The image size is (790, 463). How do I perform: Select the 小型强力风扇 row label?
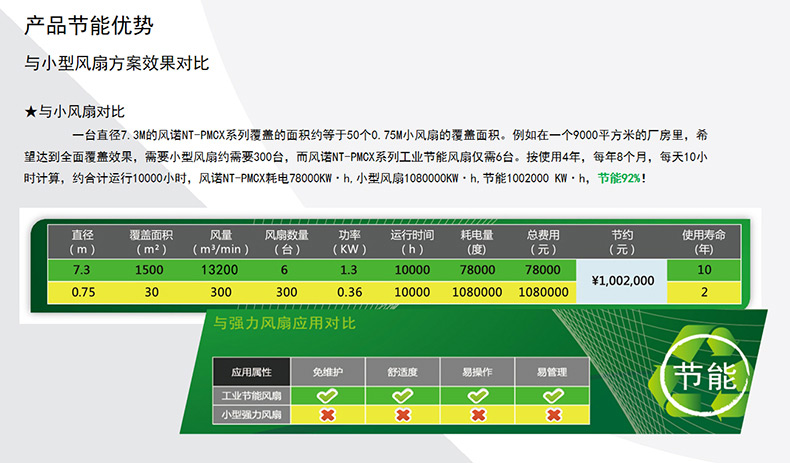pyautogui.click(x=251, y=415)
